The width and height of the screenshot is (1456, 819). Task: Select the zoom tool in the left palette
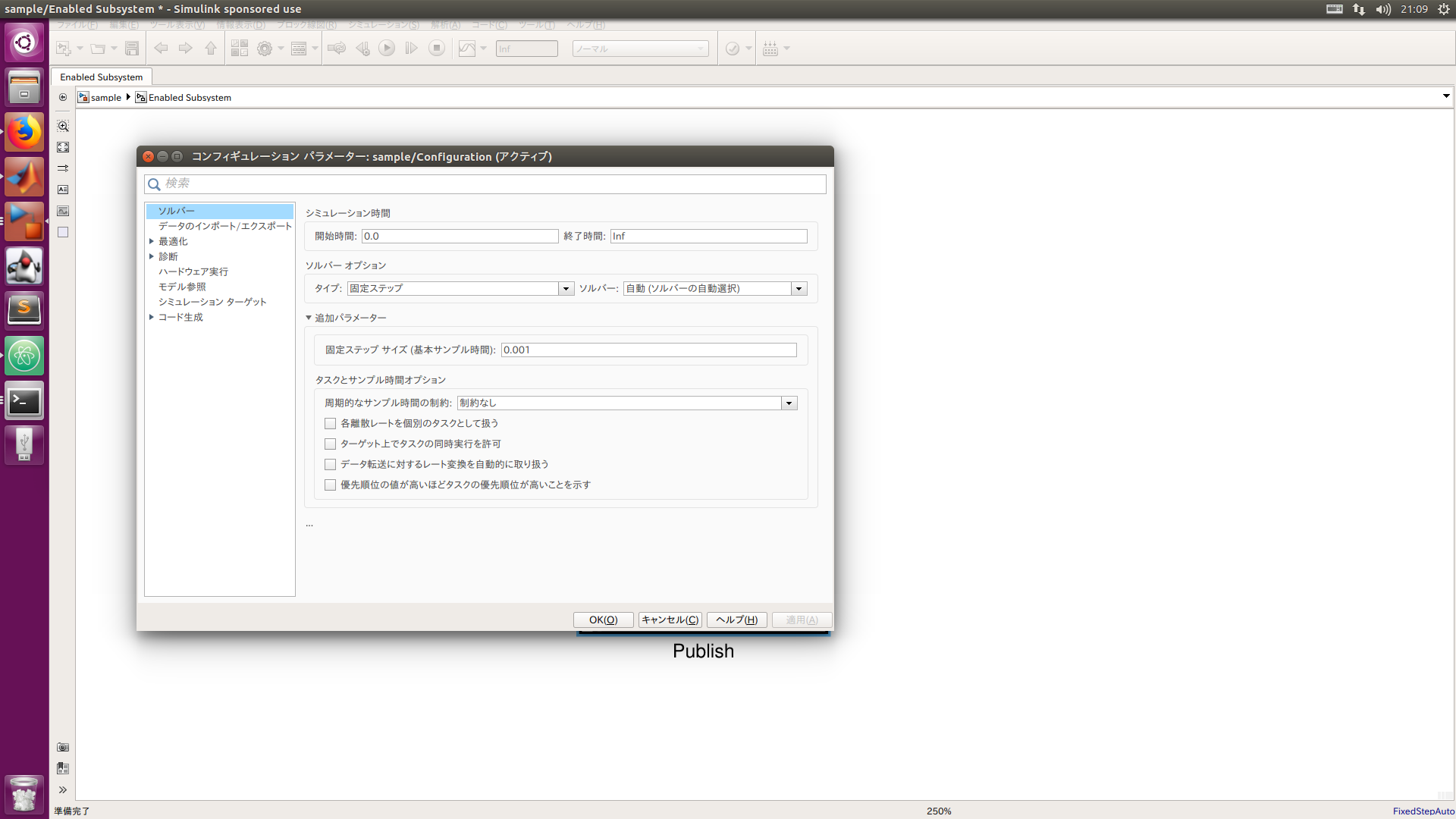pyautogui.click(x=63, y=126)
